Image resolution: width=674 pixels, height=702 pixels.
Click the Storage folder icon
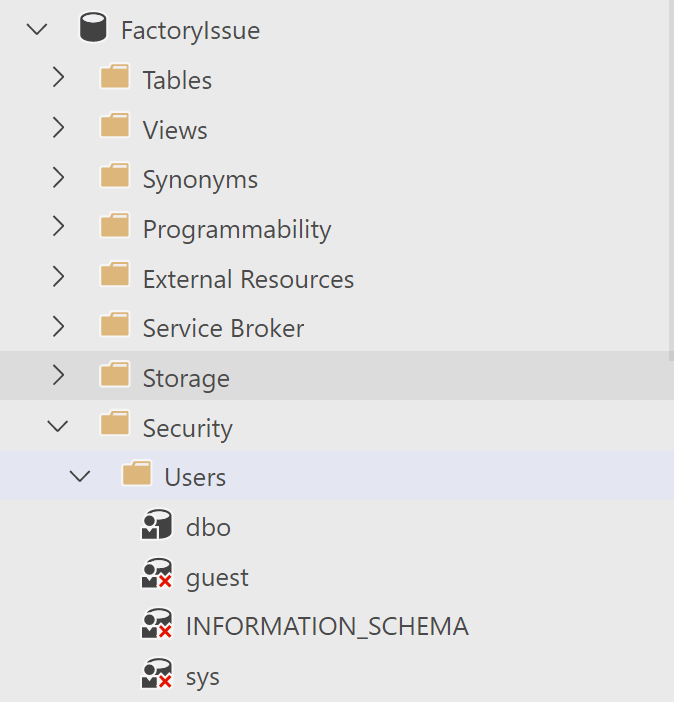coord(115,373)
